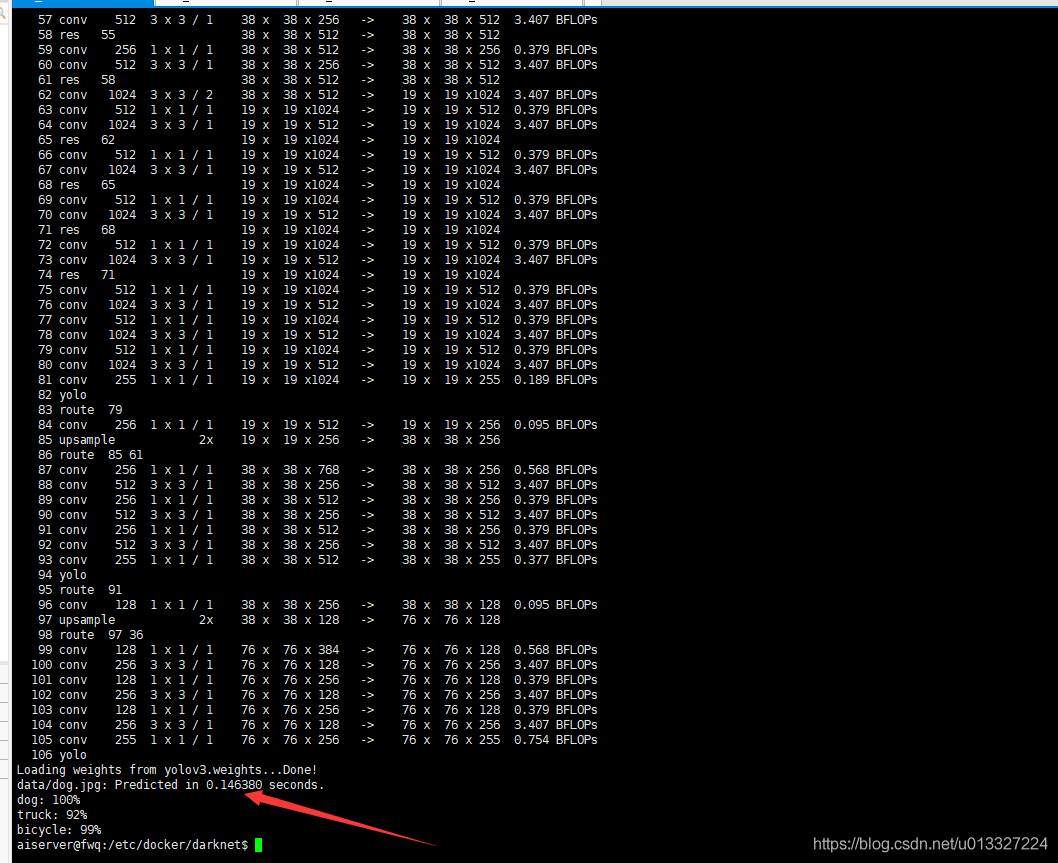Click the '76 x 76 x 384' input size on line 99
This screenshot has height=863, width=1058.
click(x=290, y=650)
